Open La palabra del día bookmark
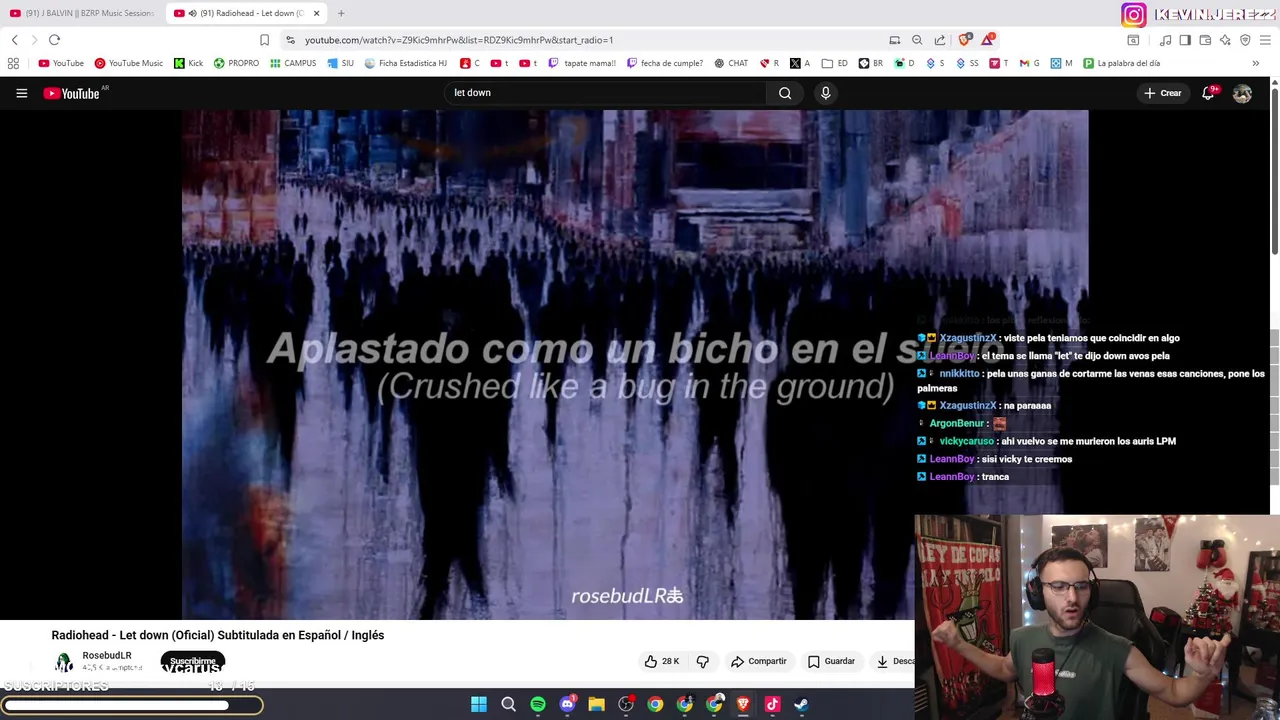 [1122, 63]
